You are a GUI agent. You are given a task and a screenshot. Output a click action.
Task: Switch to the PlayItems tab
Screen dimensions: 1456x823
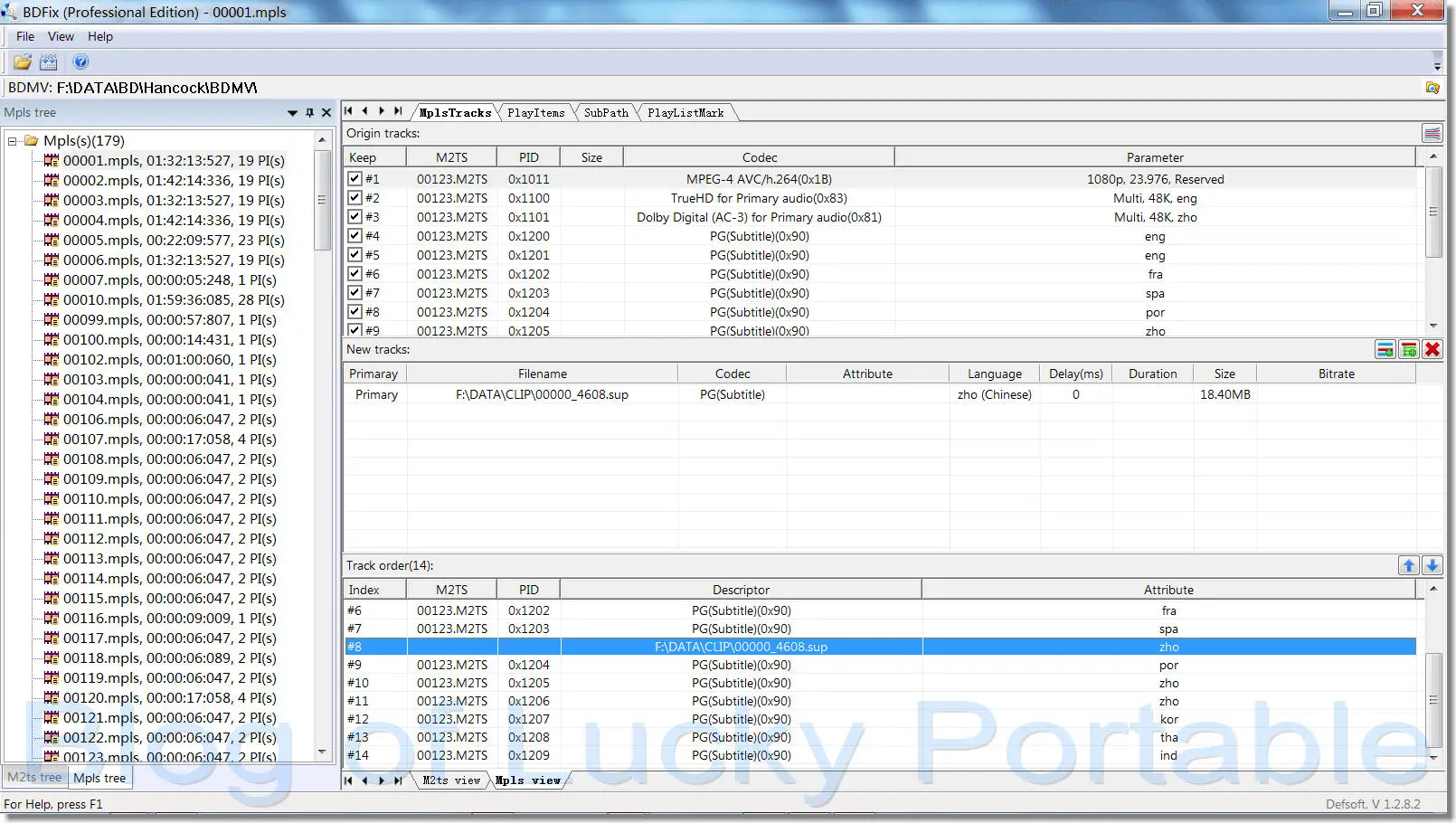[536, 113]
